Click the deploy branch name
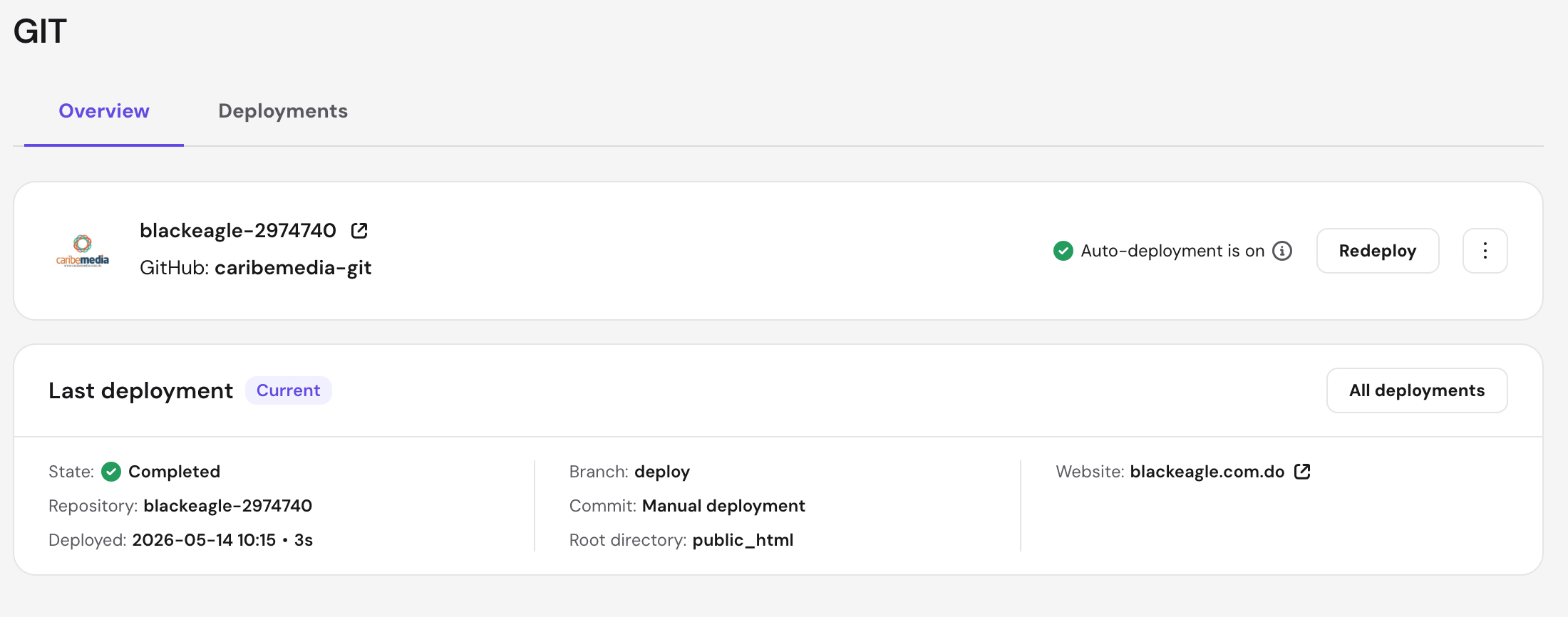Image resolution: width=1568 pixels, height=617 pixels. (x=662, y=472)
